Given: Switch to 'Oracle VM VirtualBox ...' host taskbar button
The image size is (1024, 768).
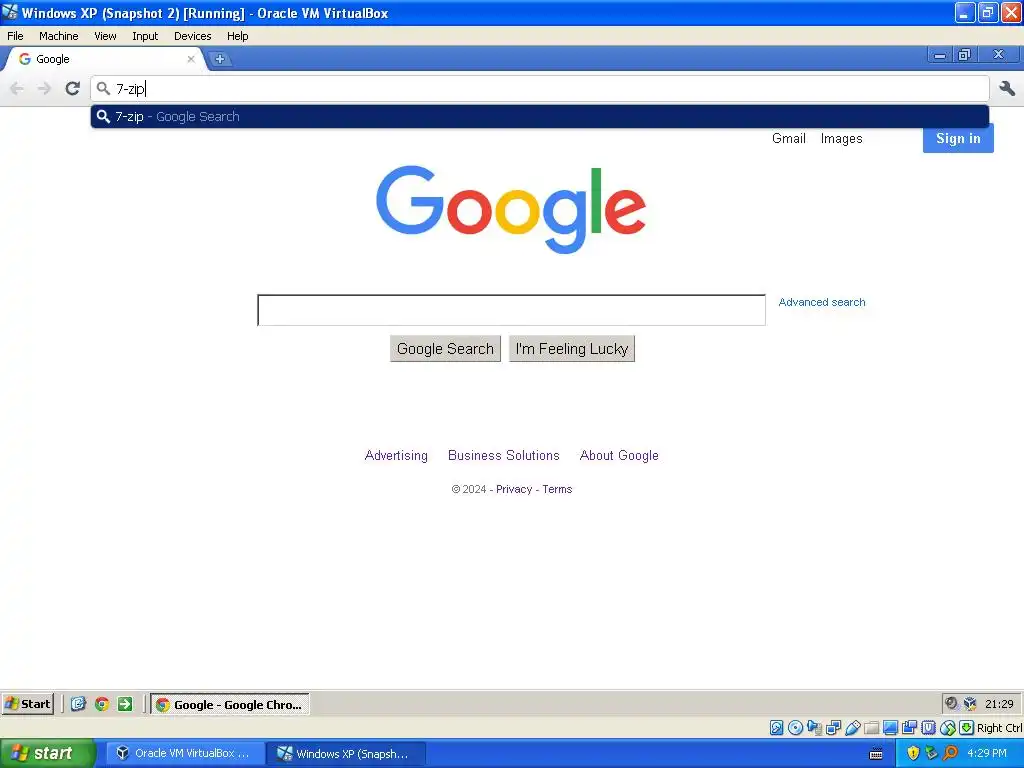Looking at the screenshot, I should point(185,754).
